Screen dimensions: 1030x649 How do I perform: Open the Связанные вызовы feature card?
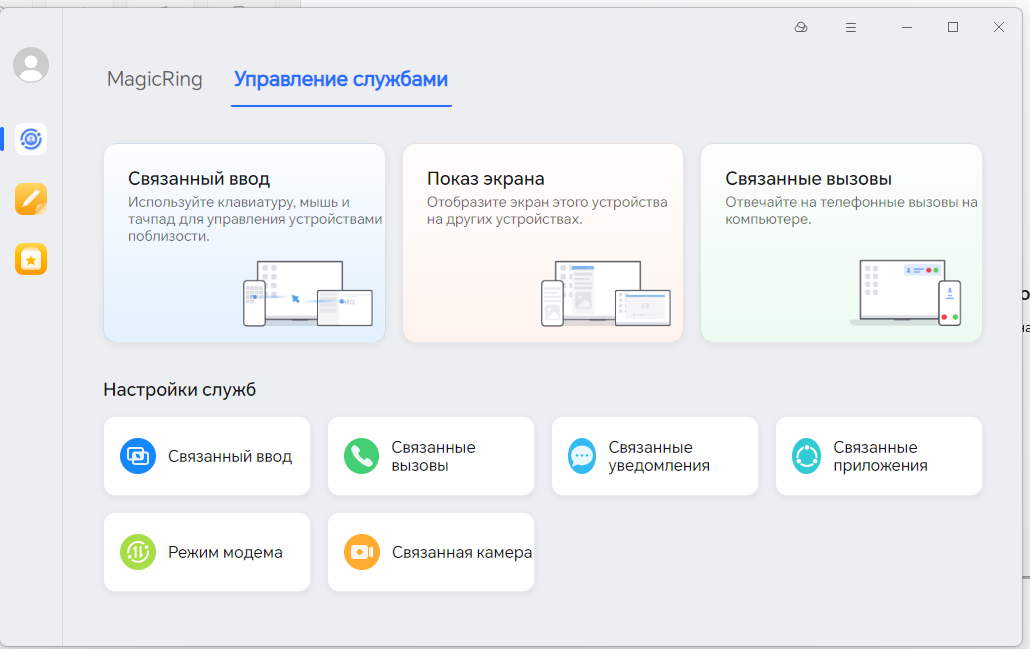pos(841,243)
